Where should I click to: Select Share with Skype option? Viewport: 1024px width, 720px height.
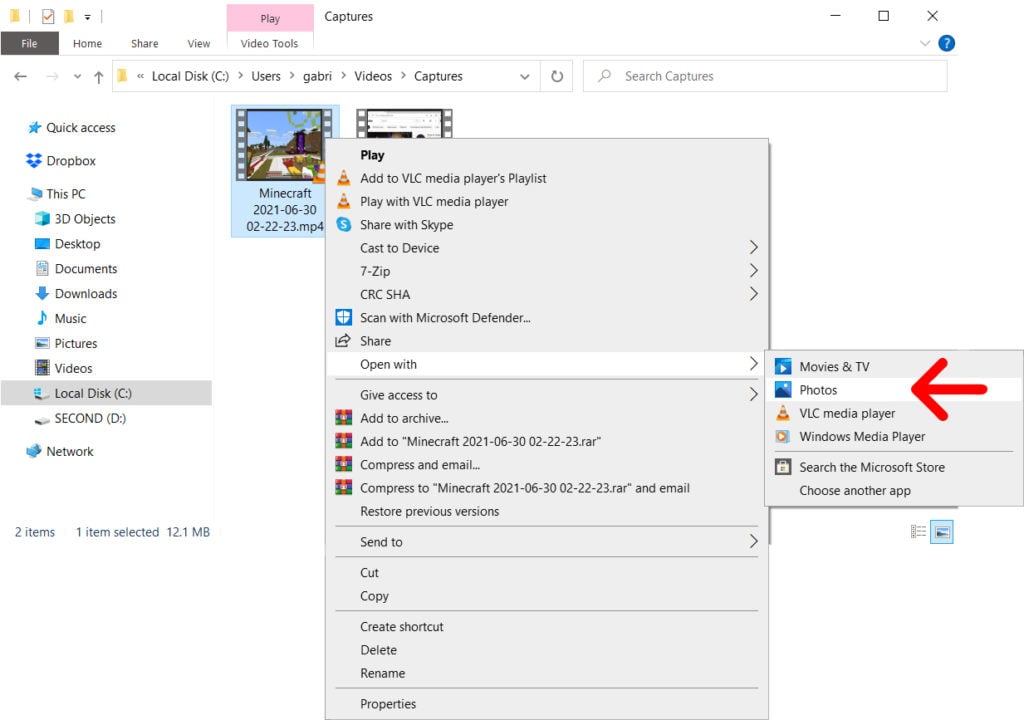pyautogui.click(x=547, y=225)
